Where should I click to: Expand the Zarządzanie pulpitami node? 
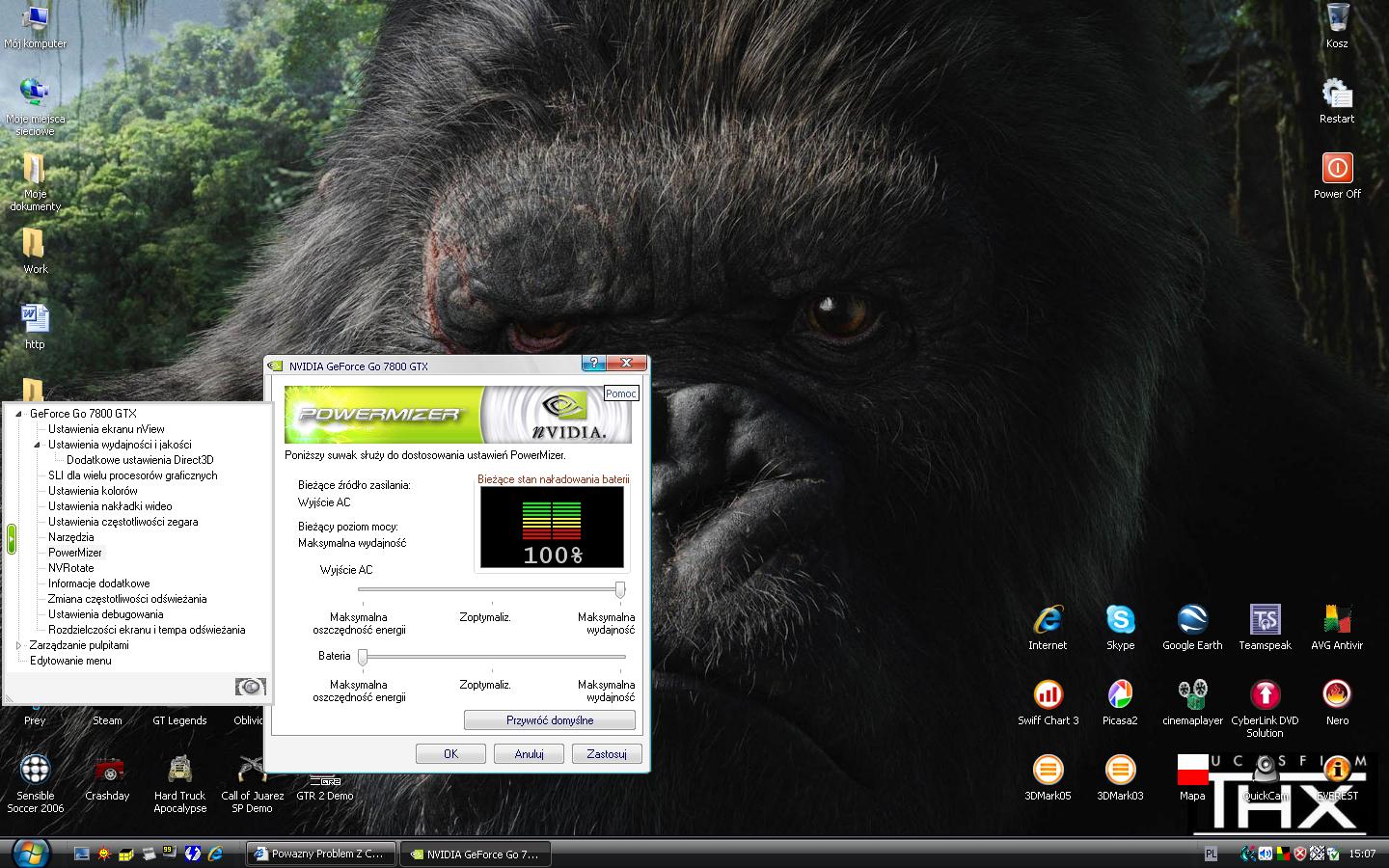click(18, 645)
